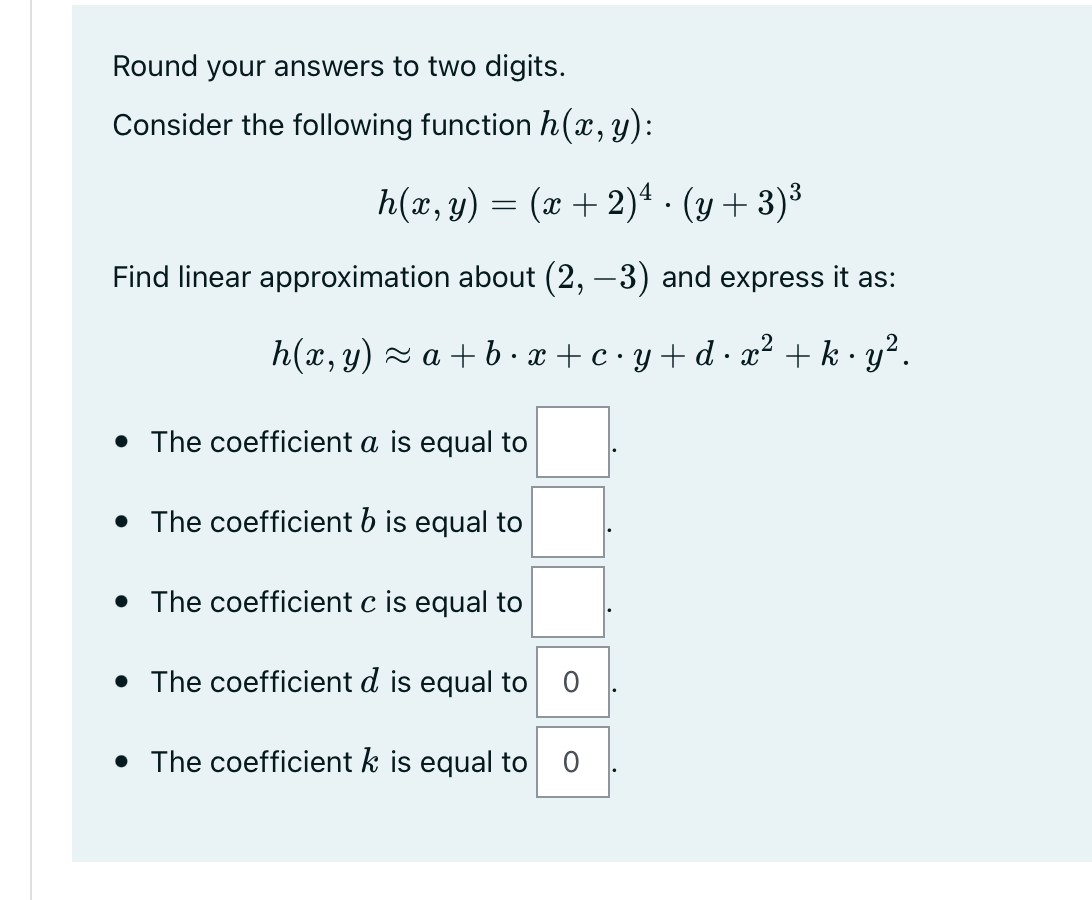This screenshot has height=900, width=1092.
Task: Click the input box for coefficient c
Action: 567,602
